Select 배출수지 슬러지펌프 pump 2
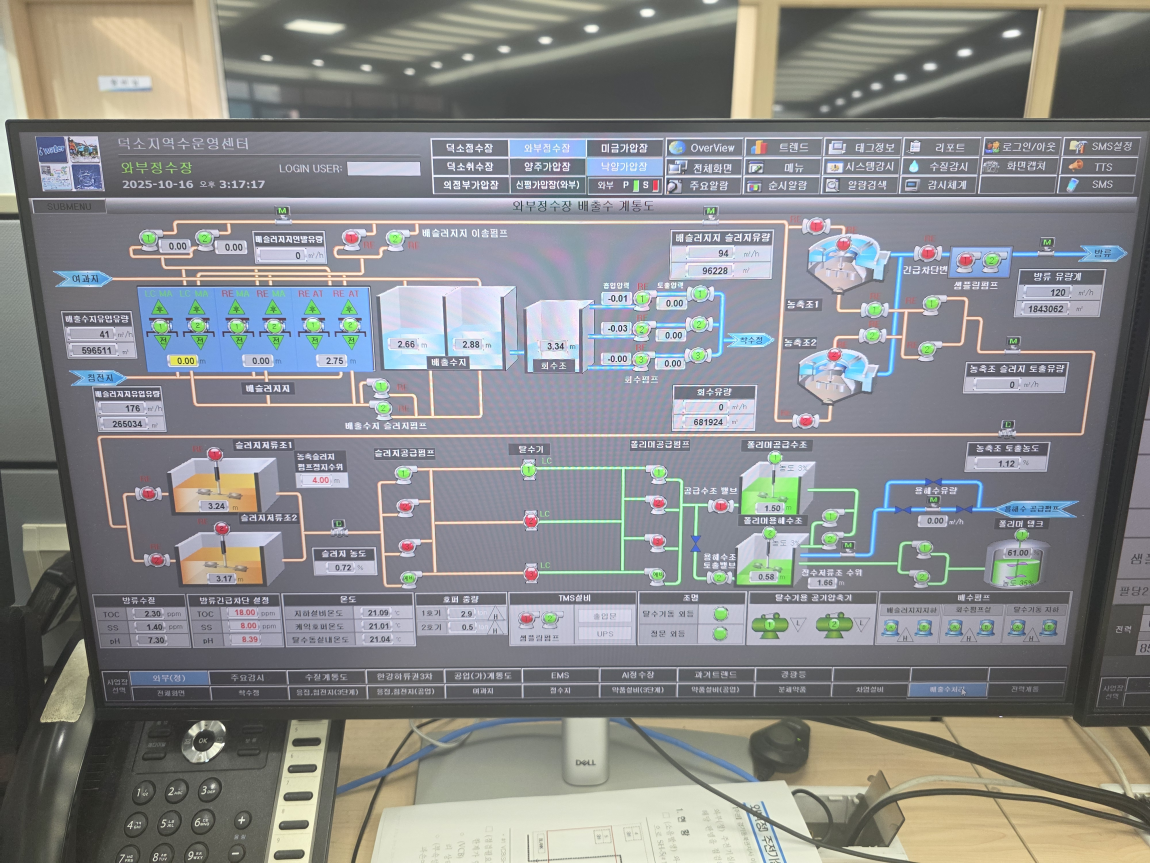Screen dimensions: 1150x863 (383, 409)
